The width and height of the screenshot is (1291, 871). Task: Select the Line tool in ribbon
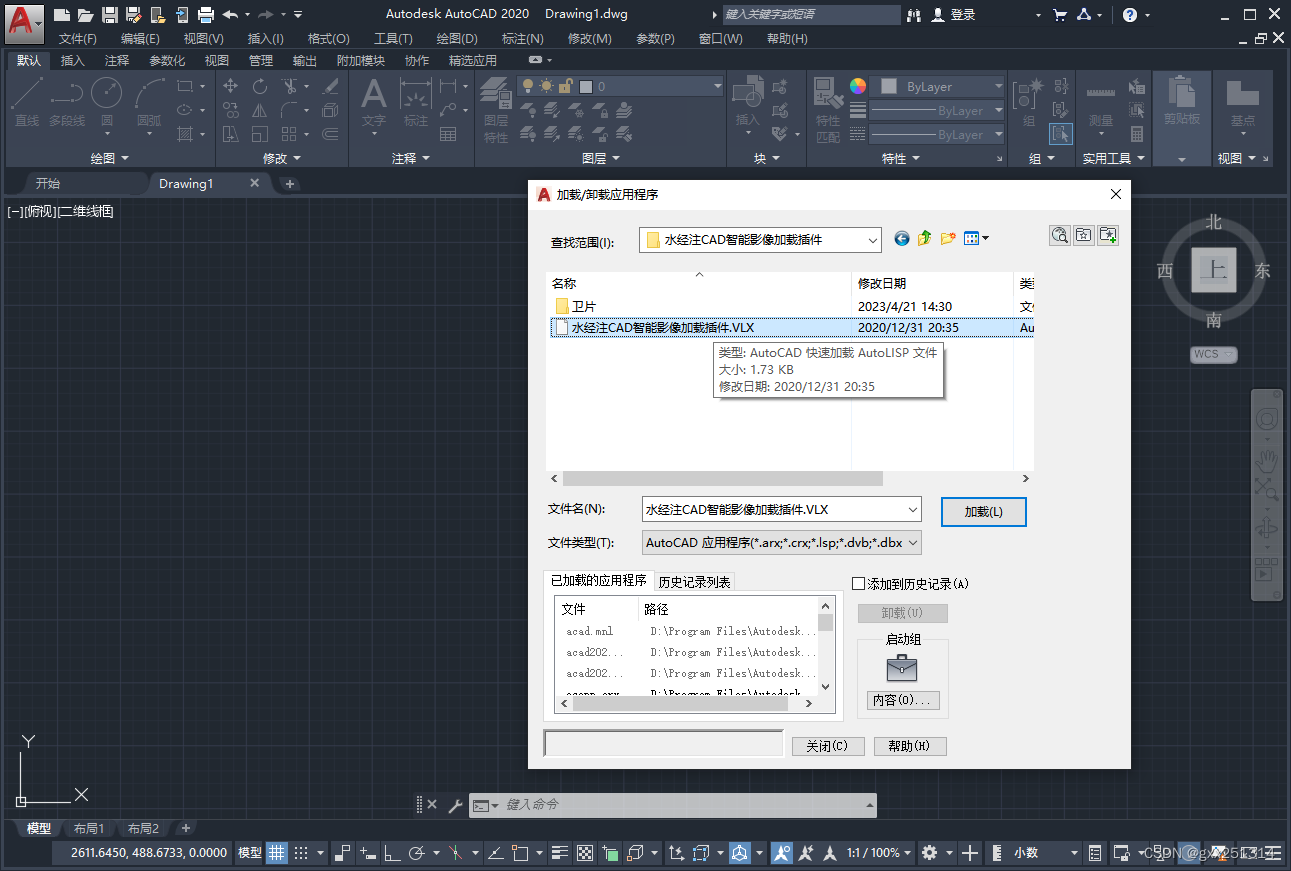pos(27,103)
